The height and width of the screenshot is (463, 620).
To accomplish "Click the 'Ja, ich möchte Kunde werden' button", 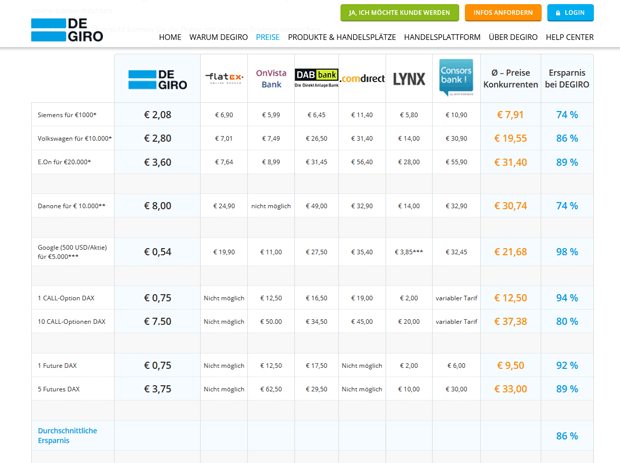I will (399, 13).
